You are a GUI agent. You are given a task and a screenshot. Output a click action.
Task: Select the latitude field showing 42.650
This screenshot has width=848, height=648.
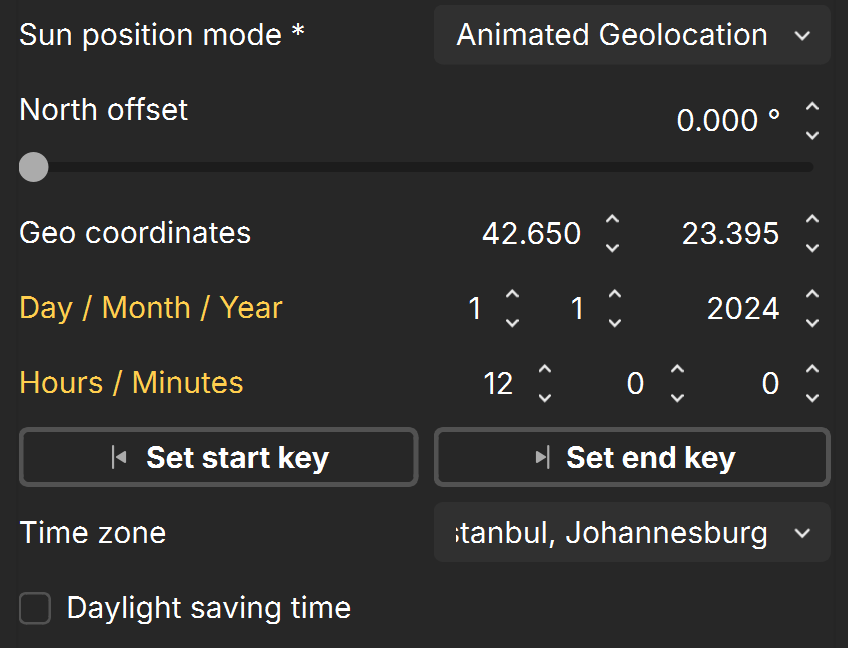coord(531,234)
